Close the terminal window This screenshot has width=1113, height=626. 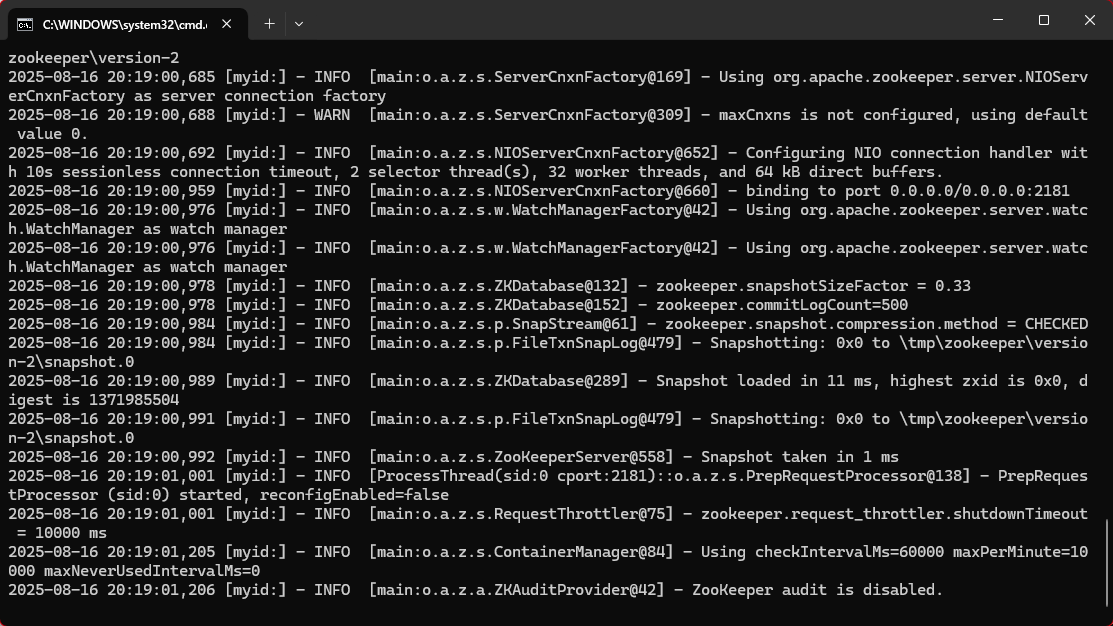click(x=1090, y=20)
